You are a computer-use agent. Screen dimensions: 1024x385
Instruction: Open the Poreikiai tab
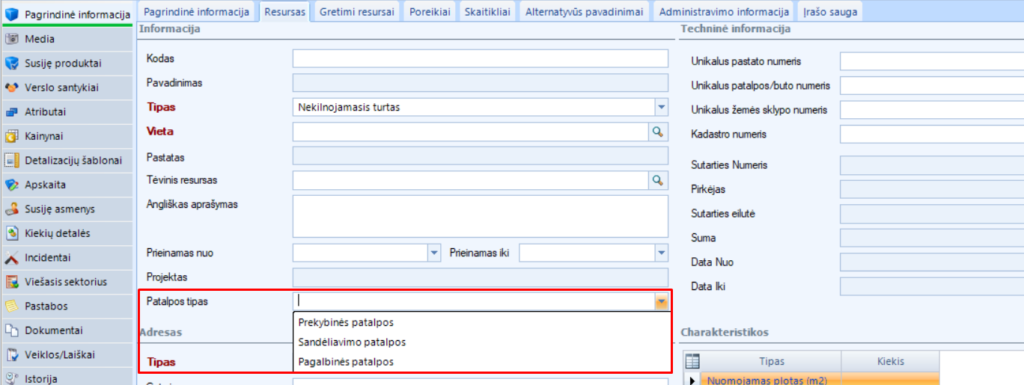click(x=430, y=11)
